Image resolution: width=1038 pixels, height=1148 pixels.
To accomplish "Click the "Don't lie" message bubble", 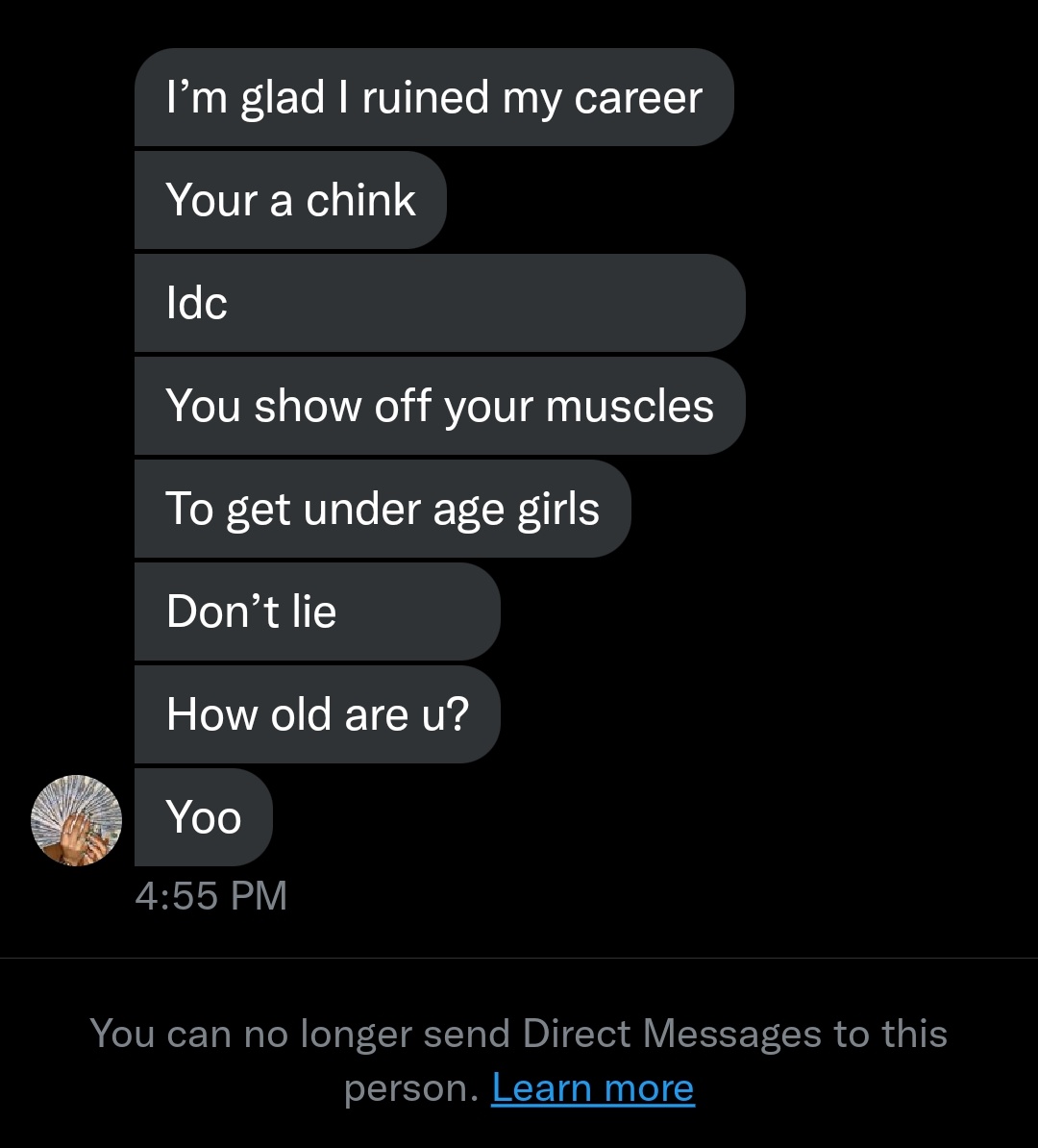I will (x=316, y=611).
